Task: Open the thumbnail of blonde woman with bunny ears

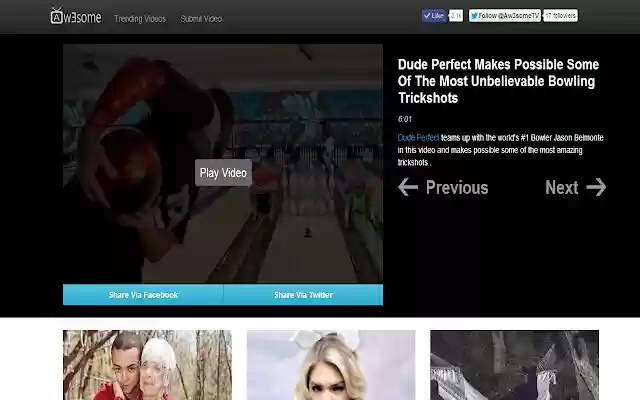Action: click(x=331, y=365)
